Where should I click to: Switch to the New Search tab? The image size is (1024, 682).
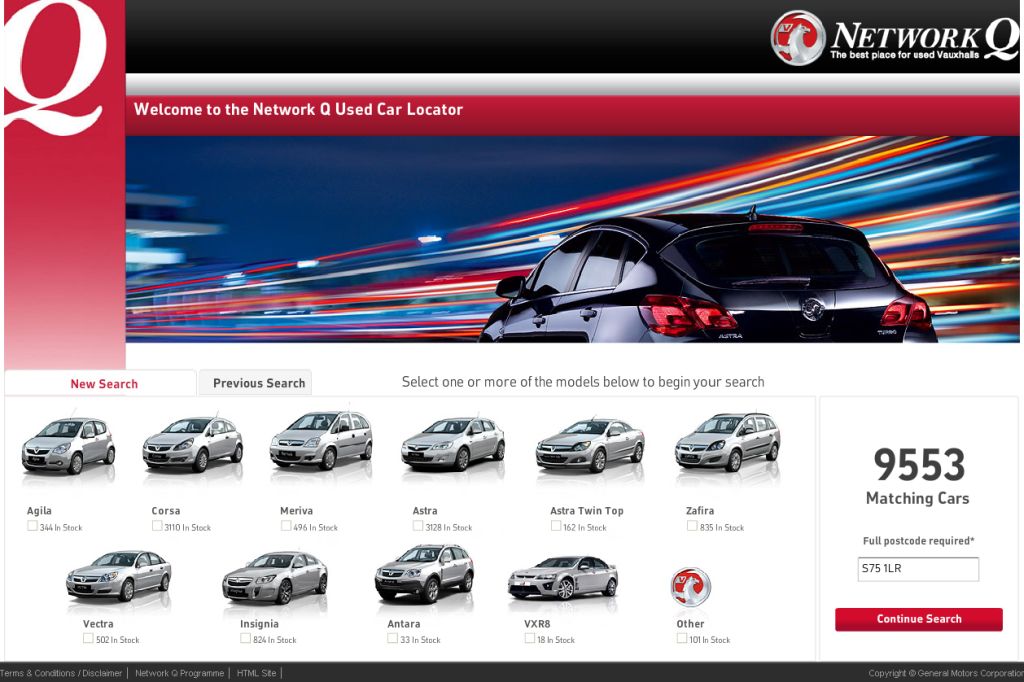tap(101, 383)
